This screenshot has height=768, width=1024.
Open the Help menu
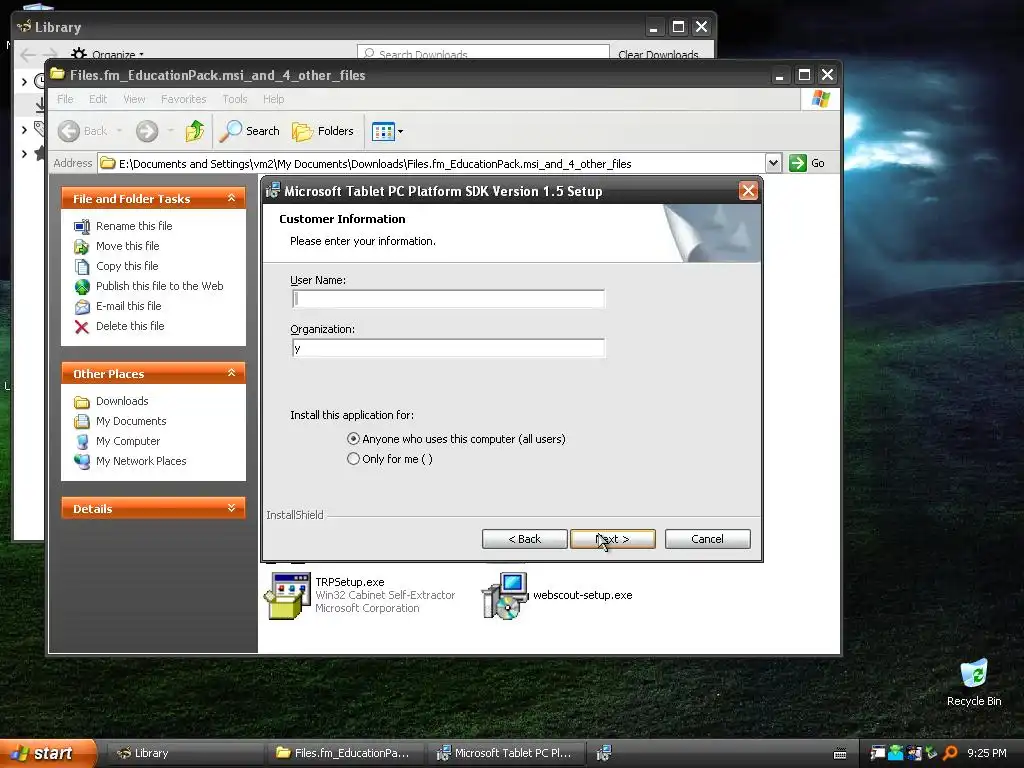click(274, 99)
